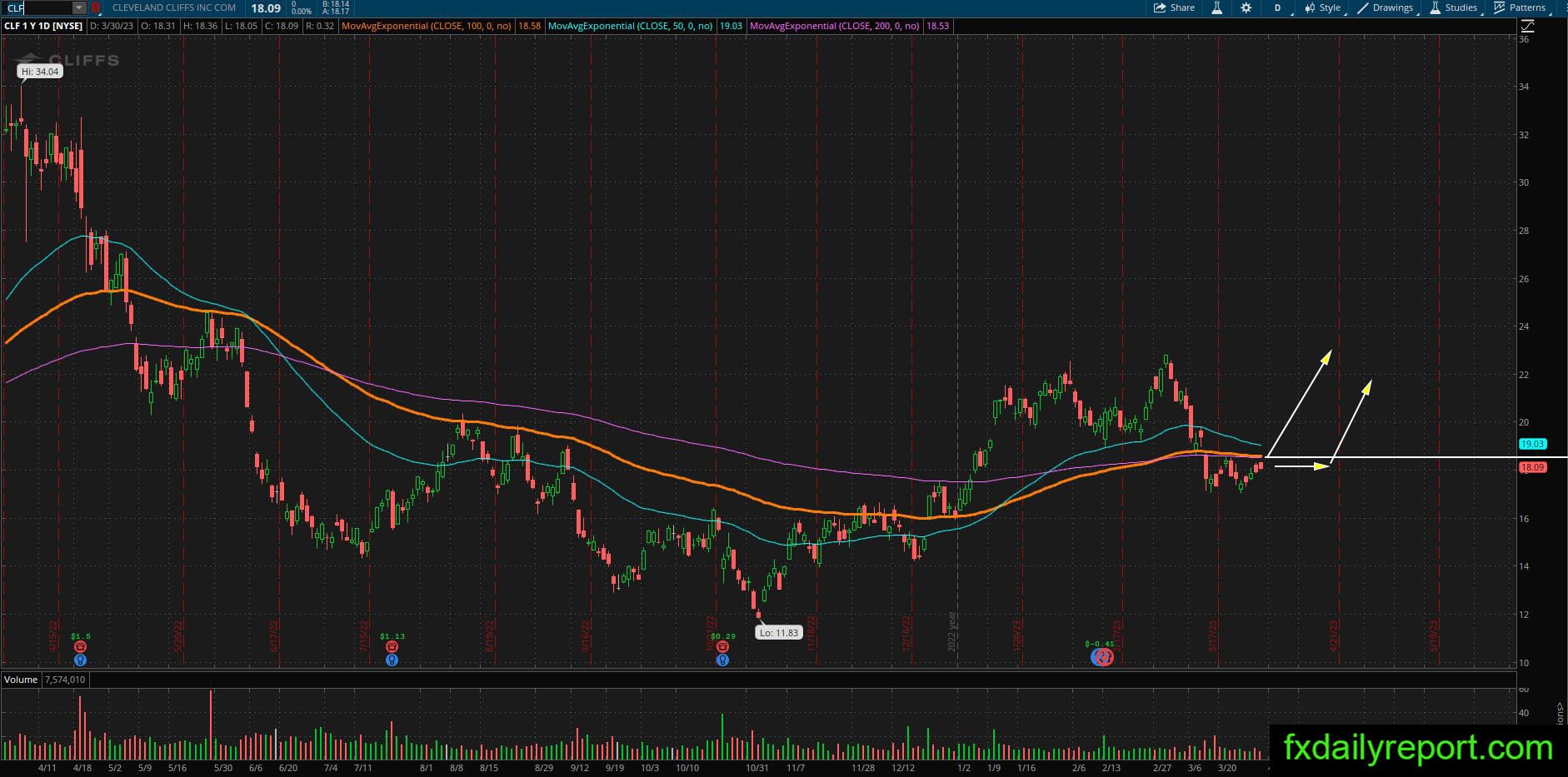Open Edit Studies flask icon beside Share

click(x=1217, y=7)
